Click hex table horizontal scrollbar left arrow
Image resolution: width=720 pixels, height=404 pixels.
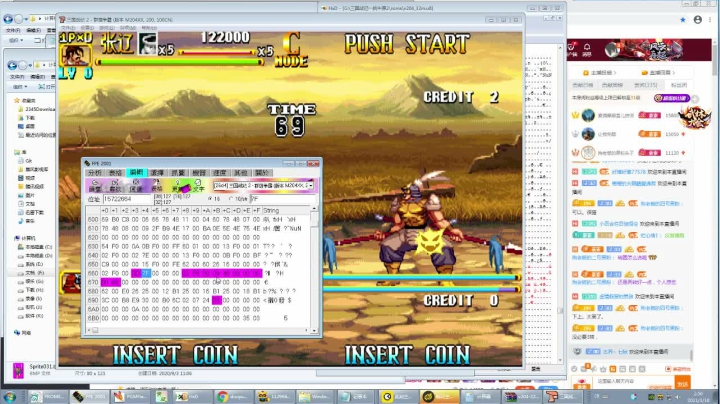[89, 330]
